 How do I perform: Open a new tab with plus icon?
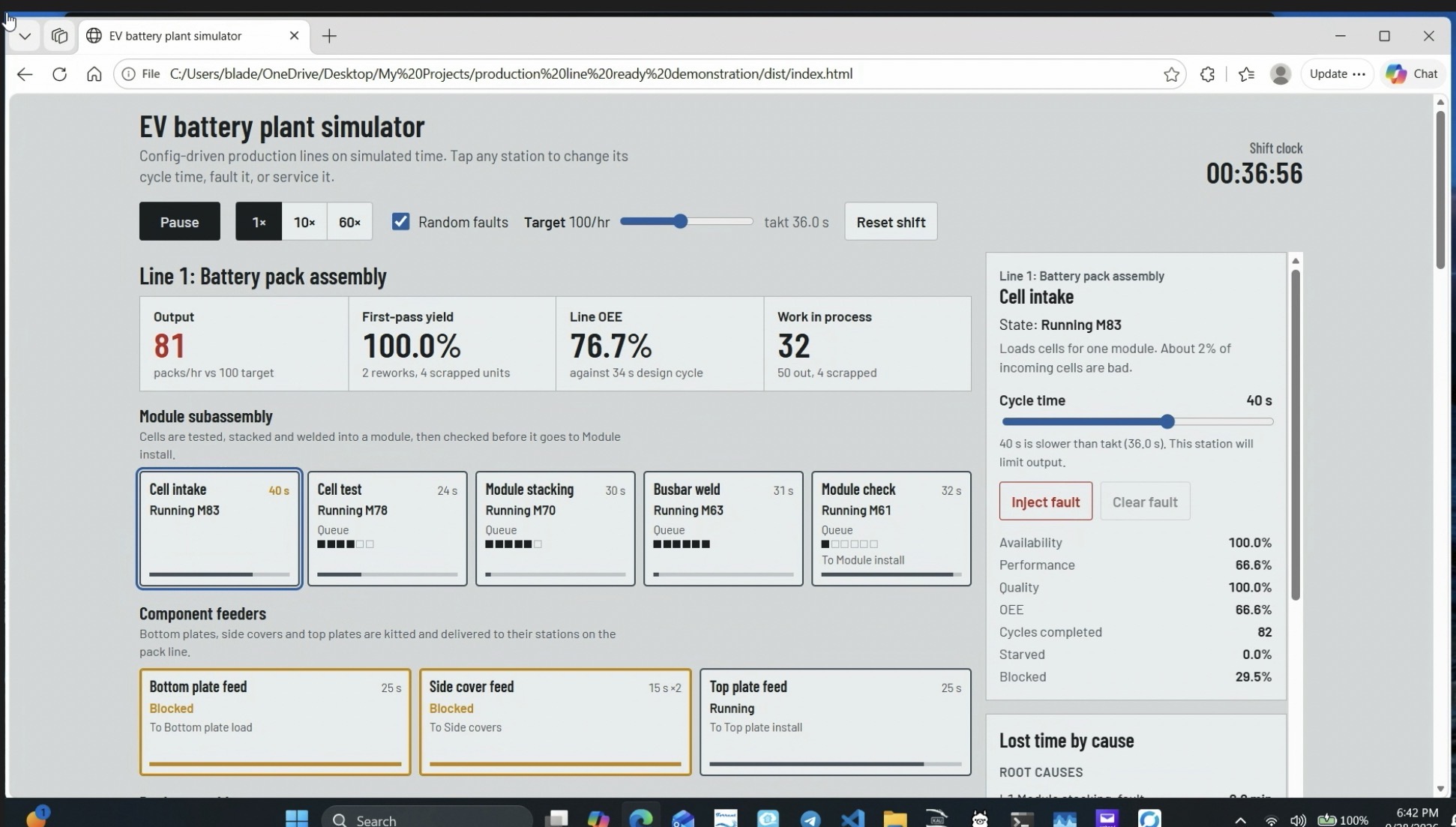click(x=329, y=36)
